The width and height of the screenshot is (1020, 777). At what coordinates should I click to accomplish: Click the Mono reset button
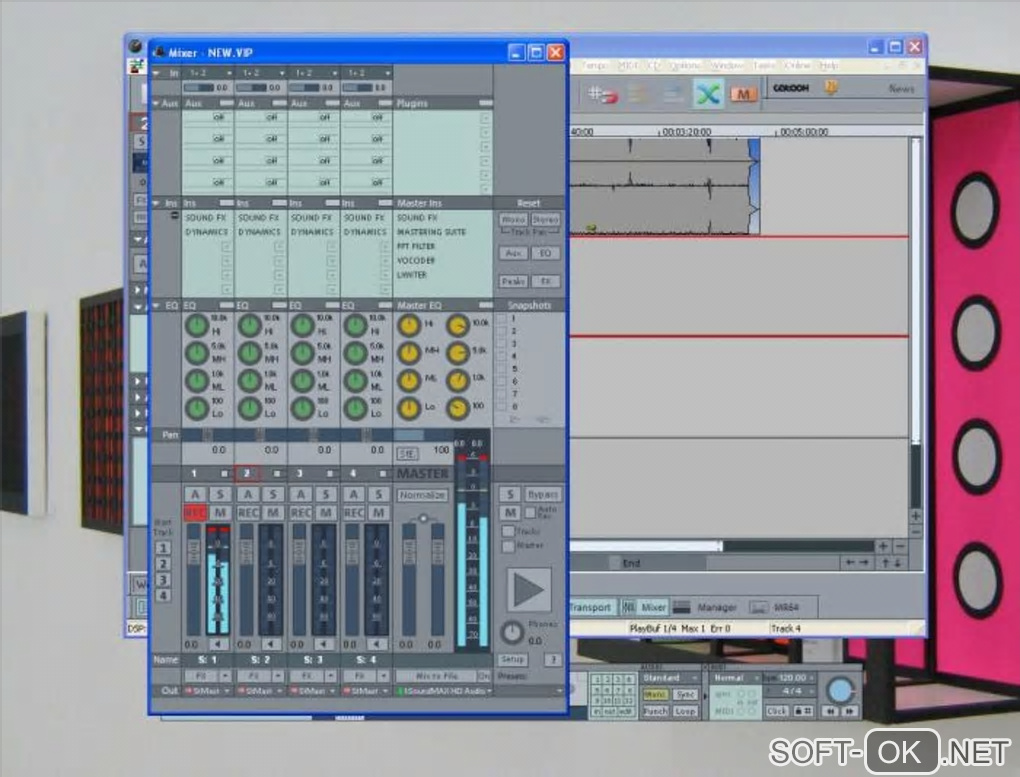(x=513, y=219)
